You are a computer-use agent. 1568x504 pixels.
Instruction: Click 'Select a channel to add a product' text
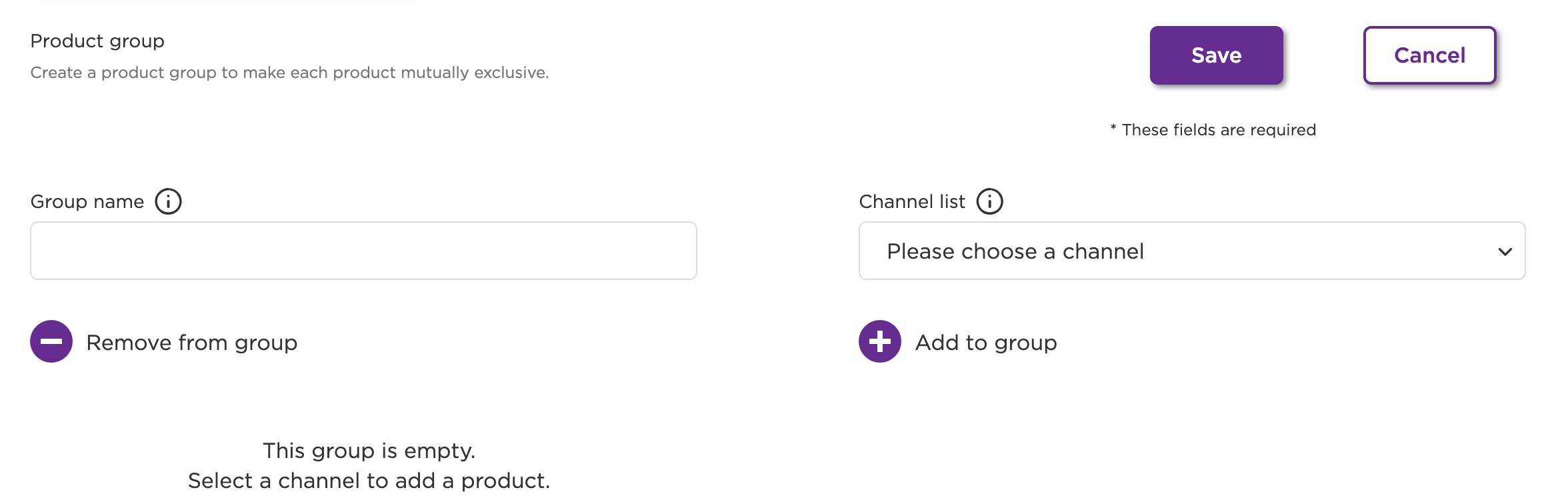pyautogui.click(x=369, y=481)
